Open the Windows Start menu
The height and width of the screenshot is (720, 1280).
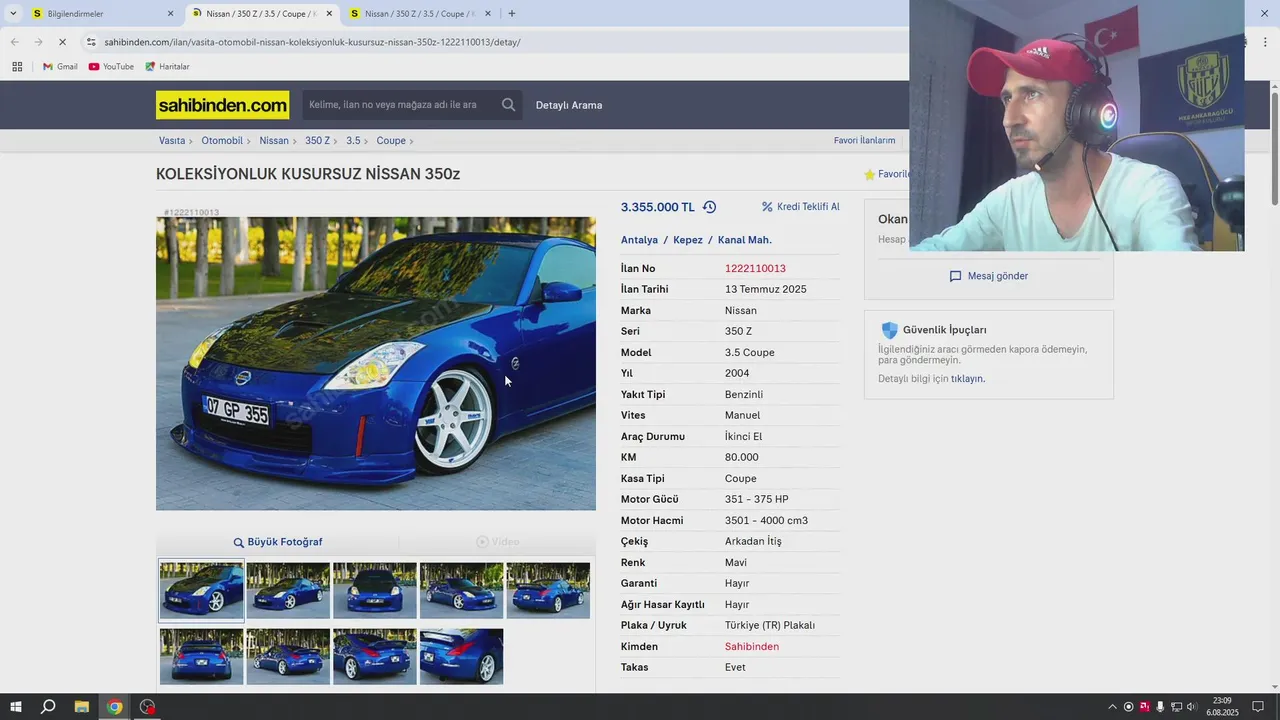click(16, 707)
